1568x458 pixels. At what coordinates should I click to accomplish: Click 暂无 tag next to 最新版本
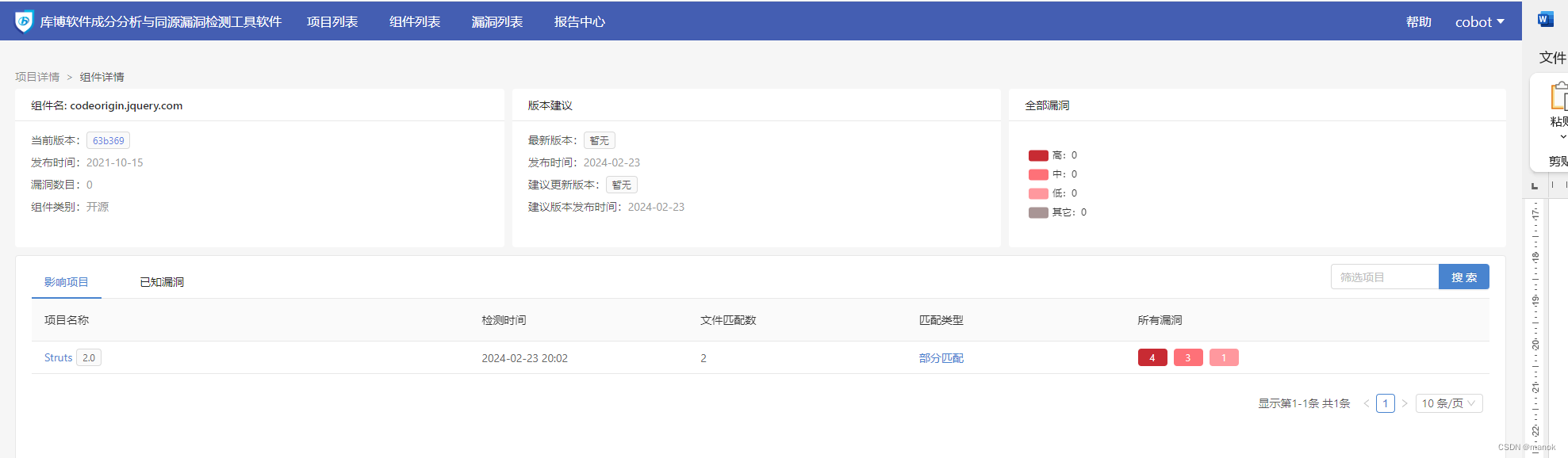(x=600, y=140)
